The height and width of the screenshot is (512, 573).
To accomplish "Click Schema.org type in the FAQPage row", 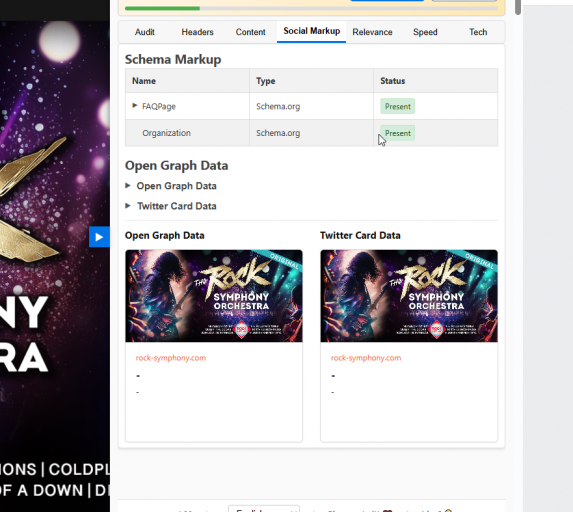I will click(x=278, y=106).
